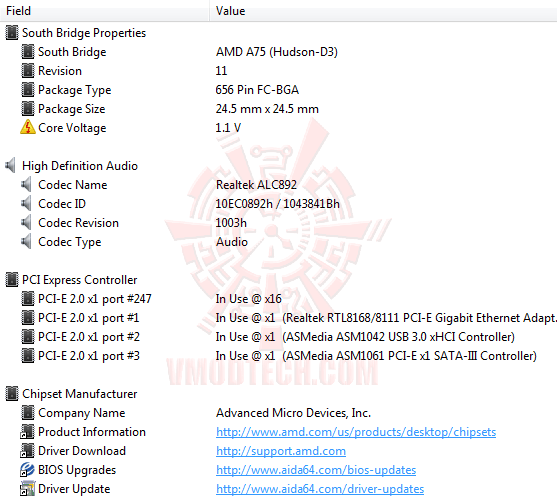Click the speaker icon beside Codec Name

pyautogui.click(x=27, y=185)
